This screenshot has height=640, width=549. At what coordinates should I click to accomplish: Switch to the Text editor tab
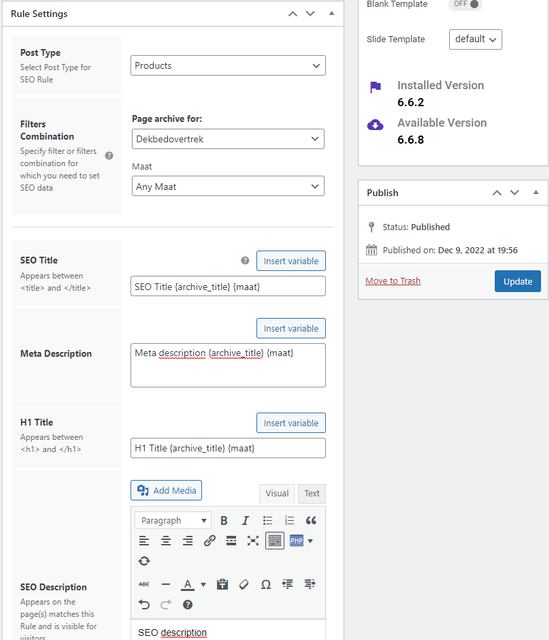pyautogui.click(x=311, y=493)
